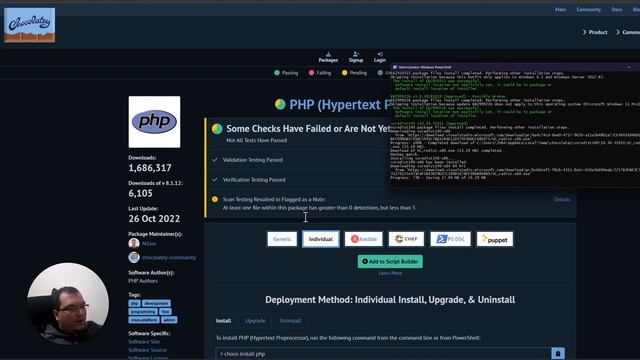Select the Generic deployment method
The image size is (640, 360).
(x=282, y=239)
